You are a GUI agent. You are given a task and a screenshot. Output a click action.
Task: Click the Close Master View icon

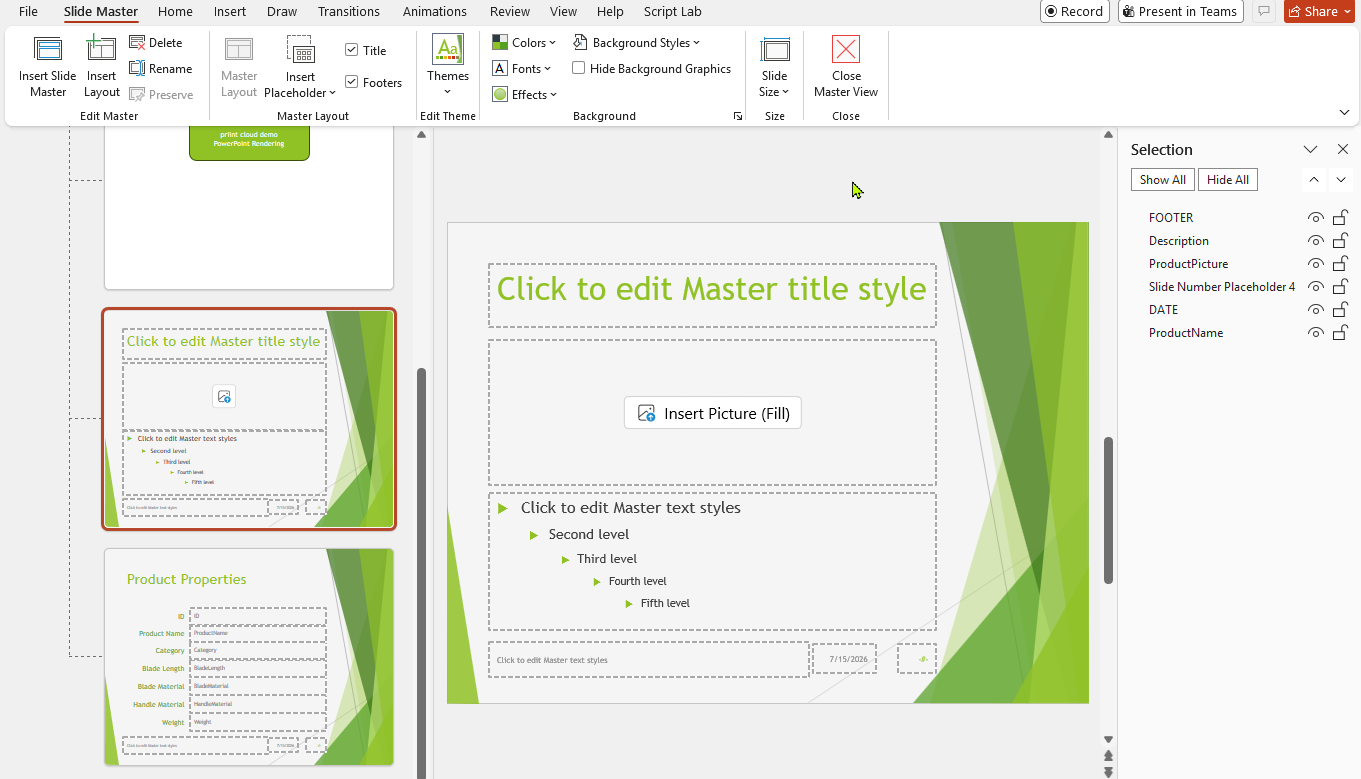(846, 50)
